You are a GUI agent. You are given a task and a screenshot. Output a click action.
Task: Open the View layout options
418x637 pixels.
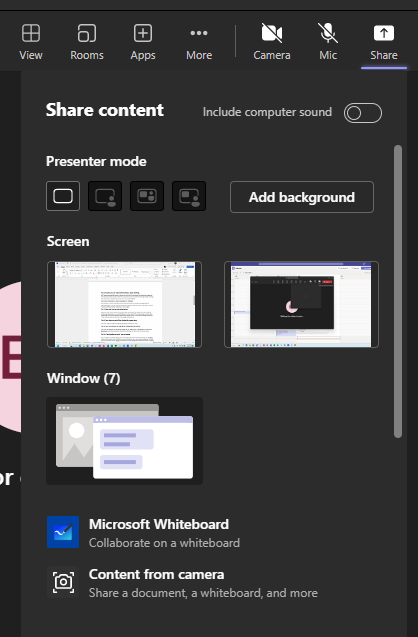(31, 42)
